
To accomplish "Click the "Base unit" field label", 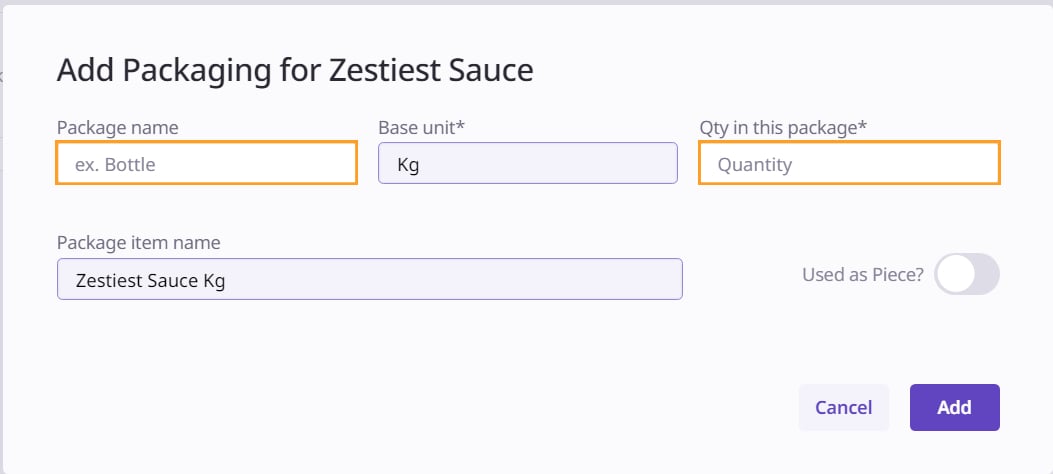I will point(418,127).
